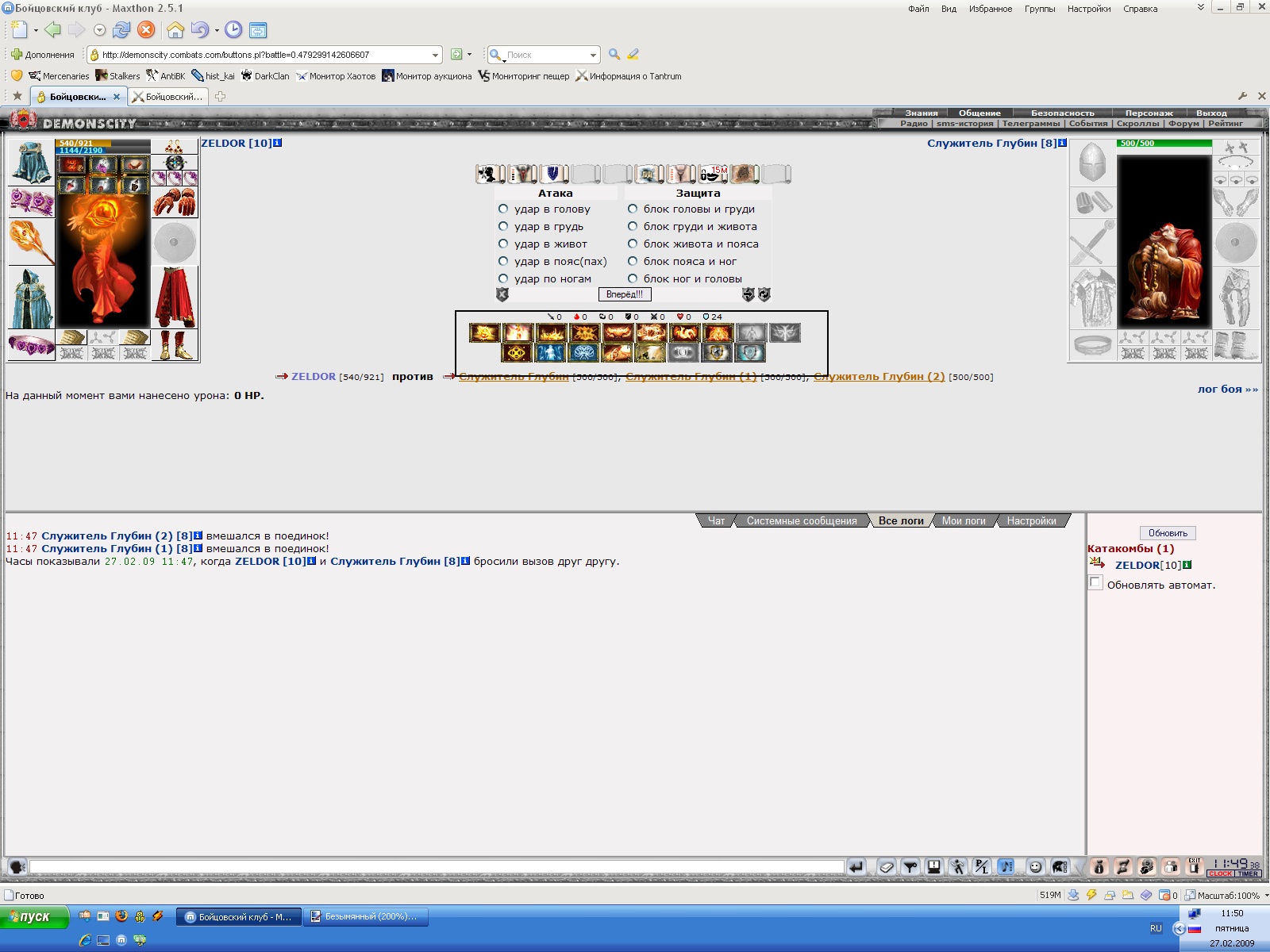Open the chat 'Настройки' tab
The image size is (1270, 952).
pos(1031,521)
